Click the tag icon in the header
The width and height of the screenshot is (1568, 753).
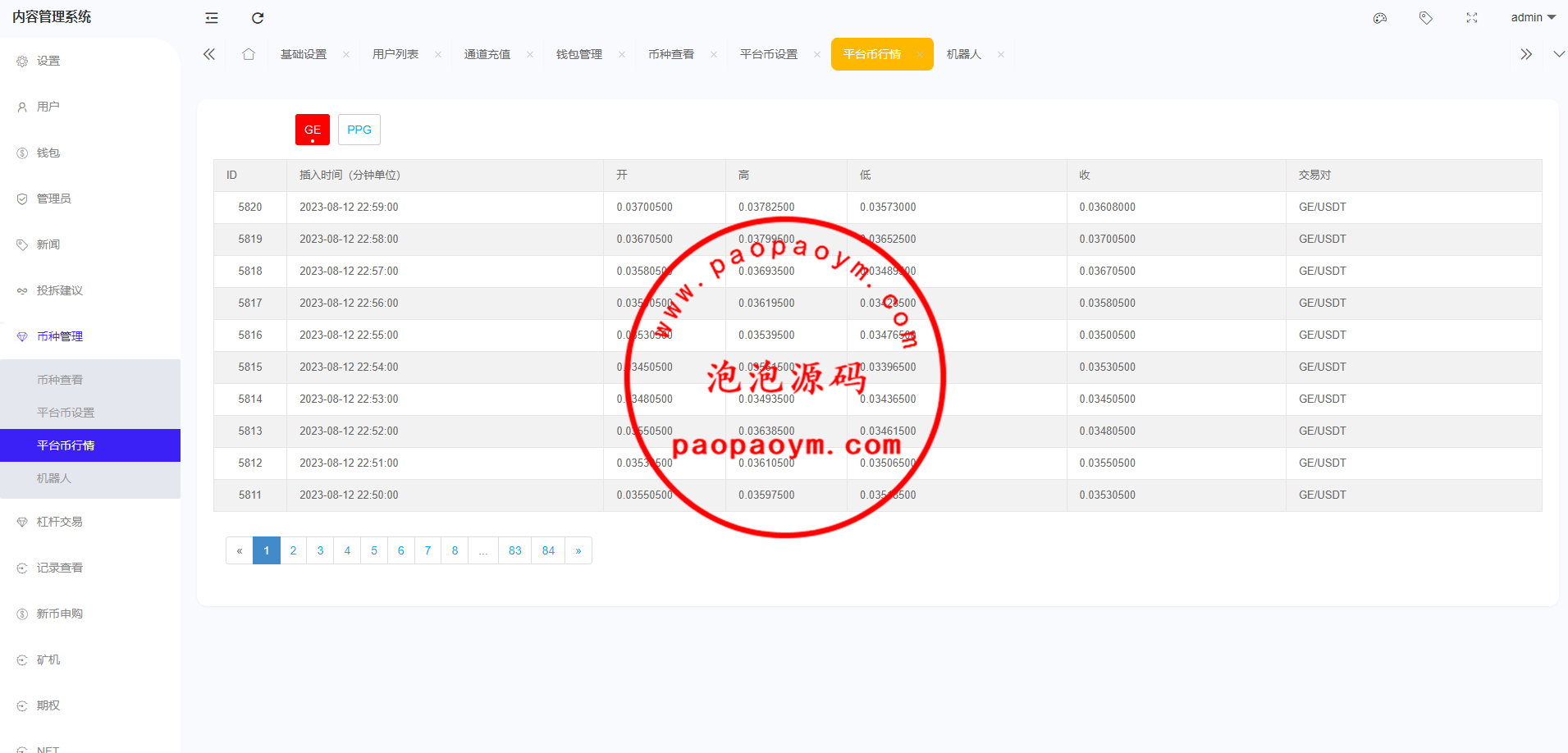pos(1426,18)
